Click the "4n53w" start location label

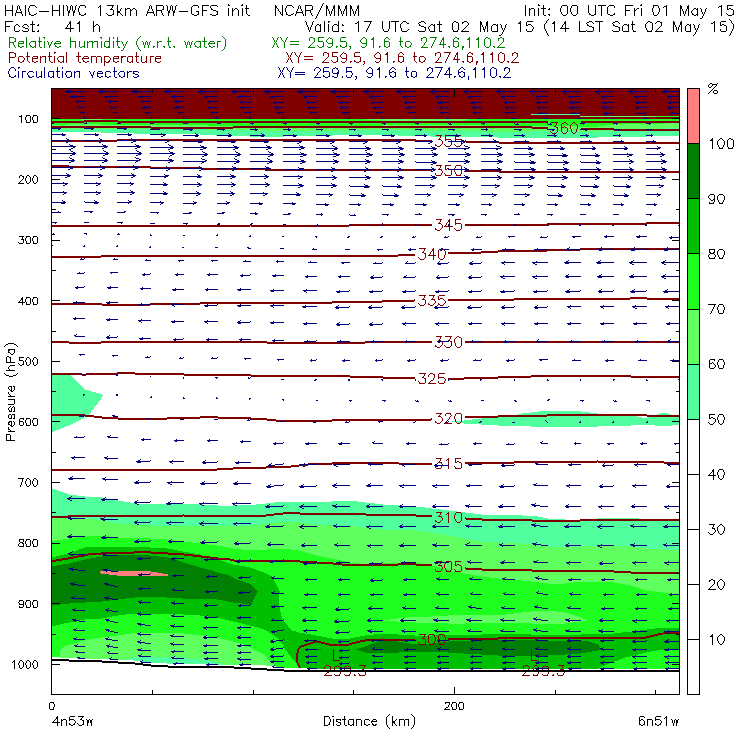click(x=72, y=721)
